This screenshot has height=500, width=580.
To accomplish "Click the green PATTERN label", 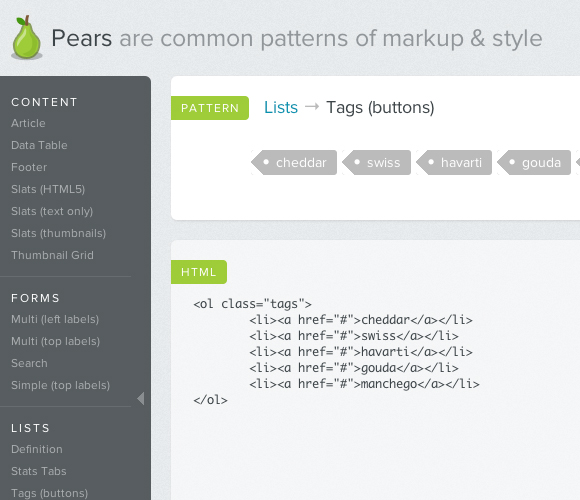I will pos(210,108).
